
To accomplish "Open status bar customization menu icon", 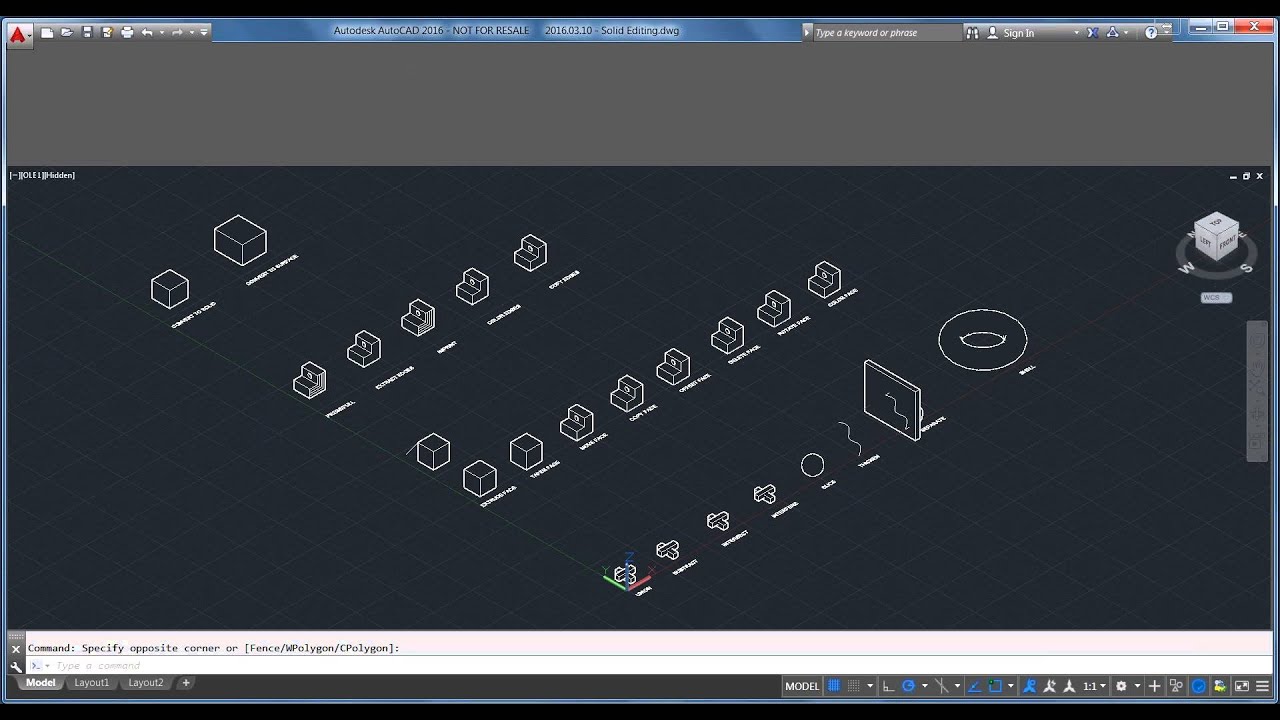I will coord(1262,686).
